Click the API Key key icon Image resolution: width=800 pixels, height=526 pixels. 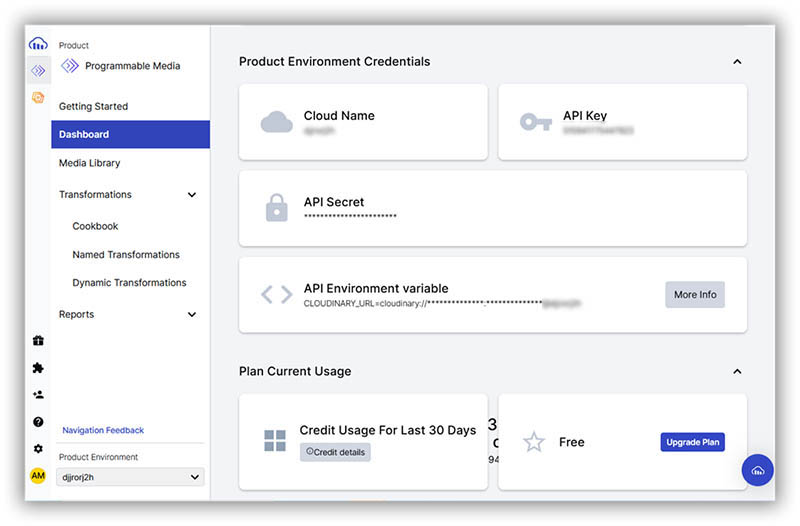click(x=536, y=122)
